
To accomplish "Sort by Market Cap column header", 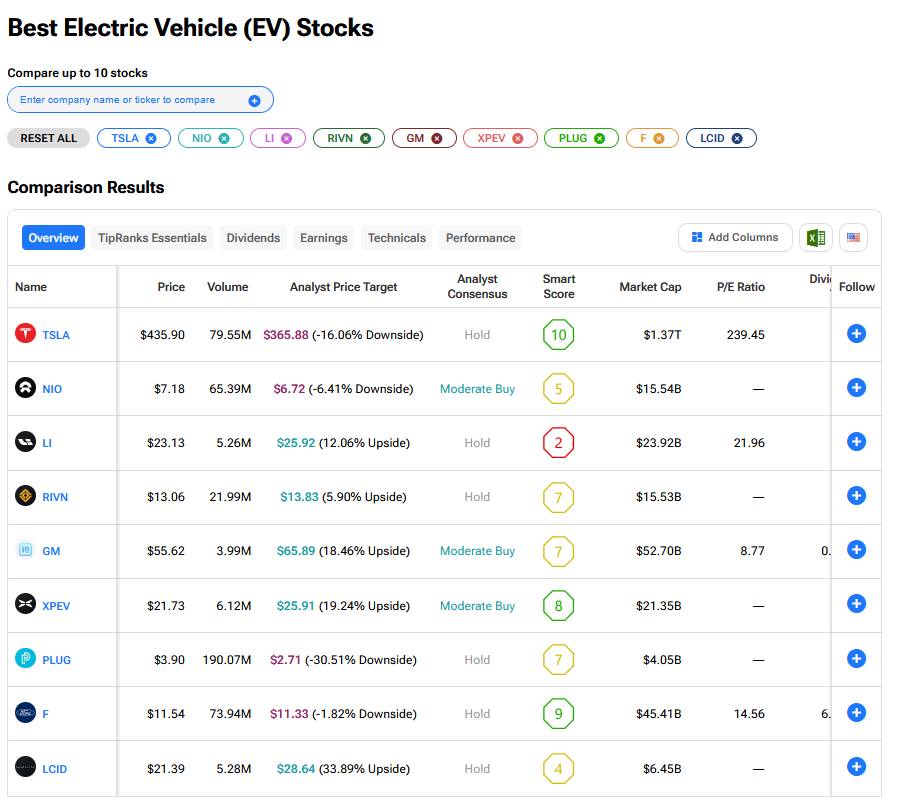I will [650, 287].
